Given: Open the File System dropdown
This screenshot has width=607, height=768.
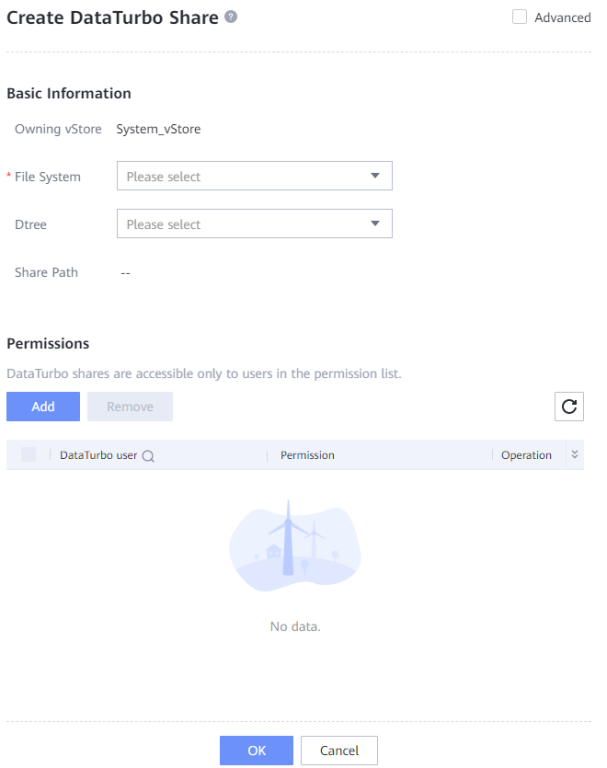Looking at the screenshot, I should 254,176.
